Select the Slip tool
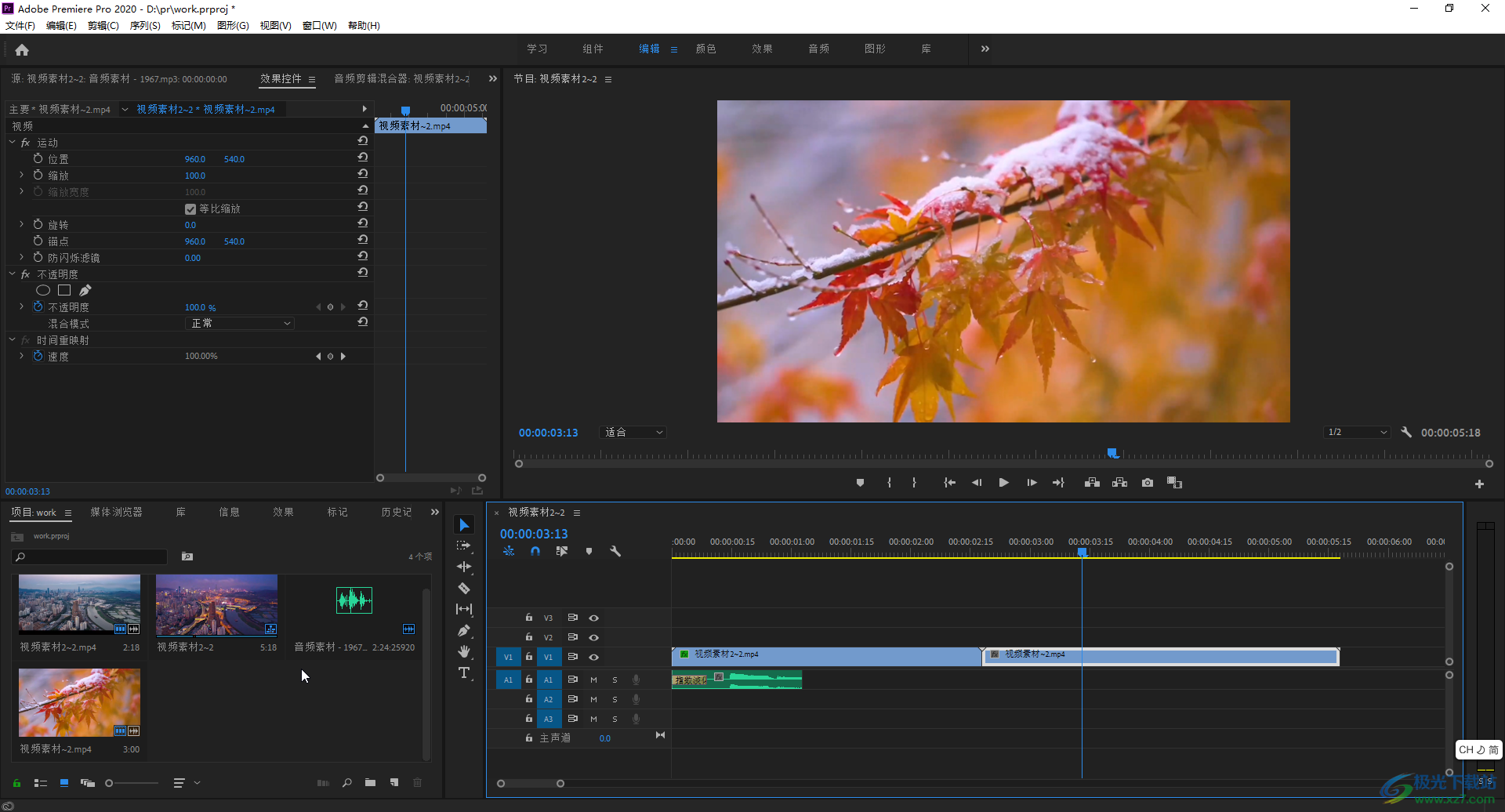 464,609
